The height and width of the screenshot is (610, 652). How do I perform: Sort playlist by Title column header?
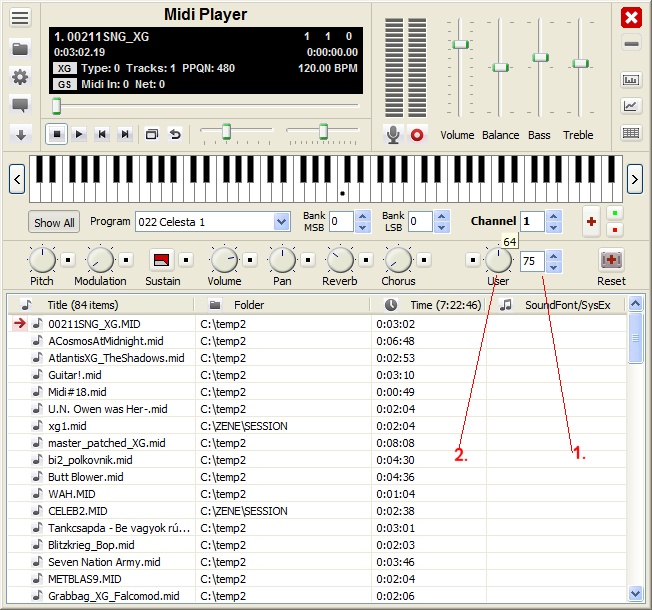coord(101,305)
